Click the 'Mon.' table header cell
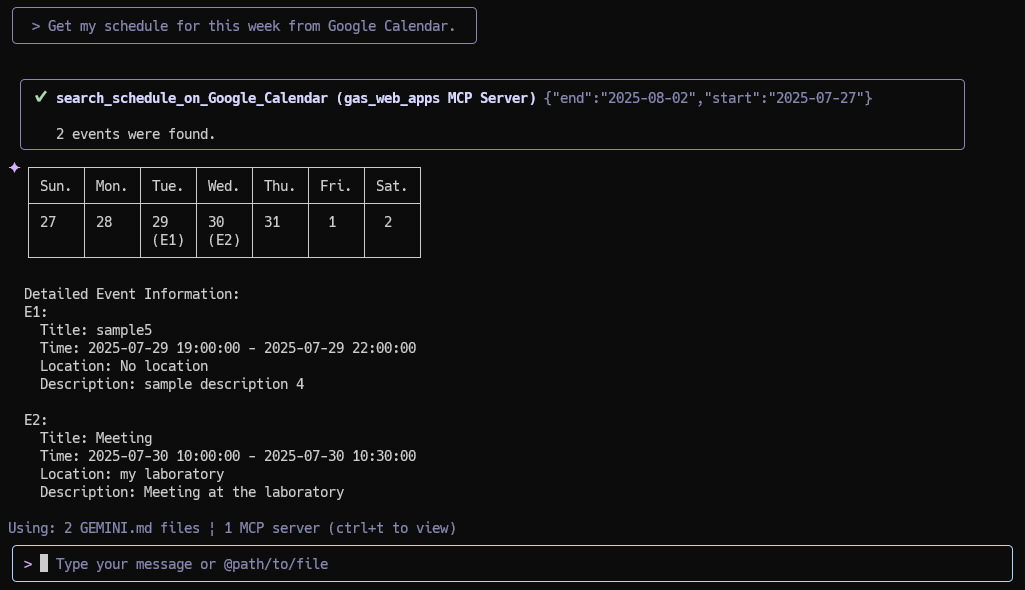 tap(112, 186)
